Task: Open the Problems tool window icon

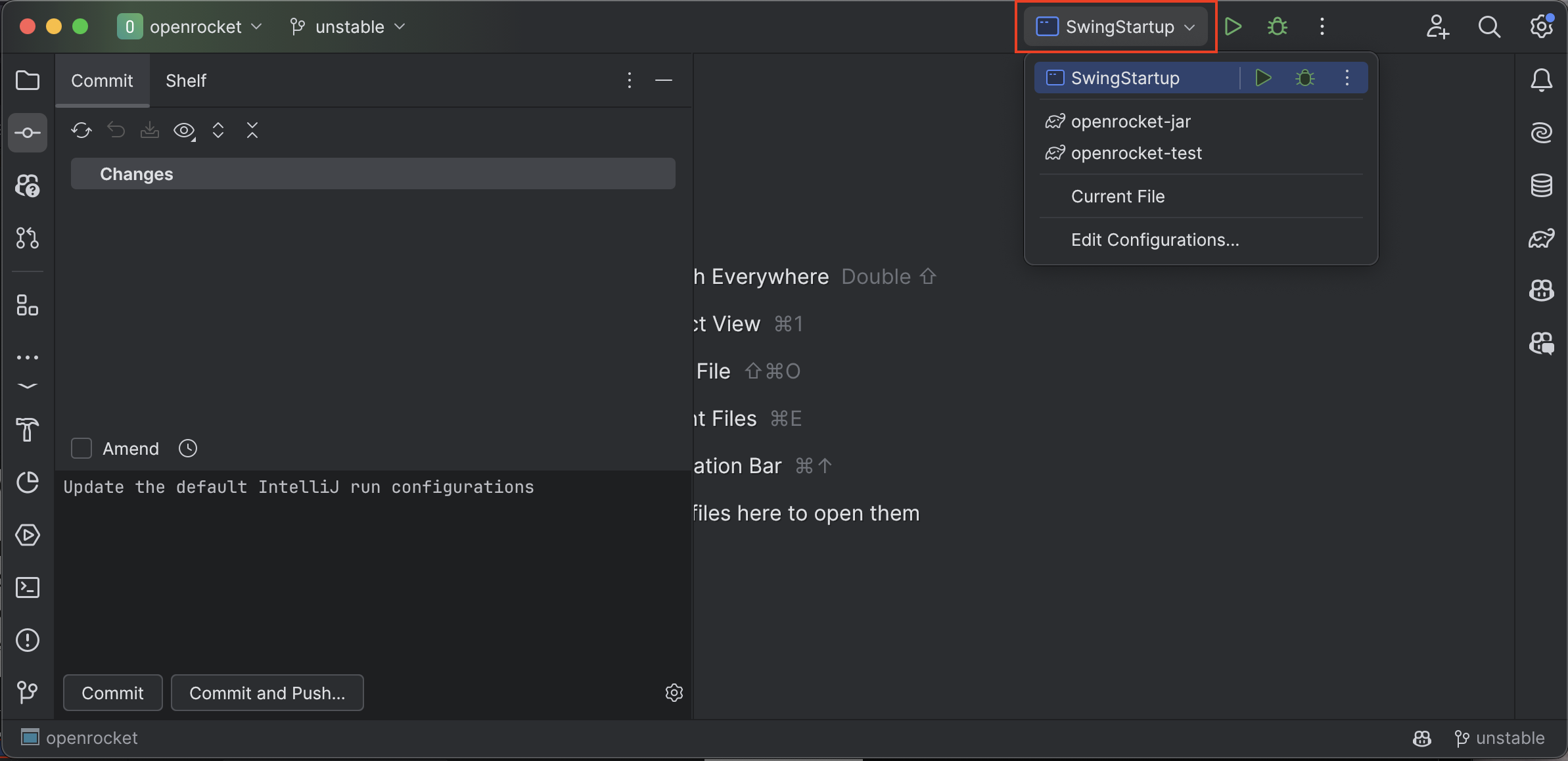Action: (28, 640)
